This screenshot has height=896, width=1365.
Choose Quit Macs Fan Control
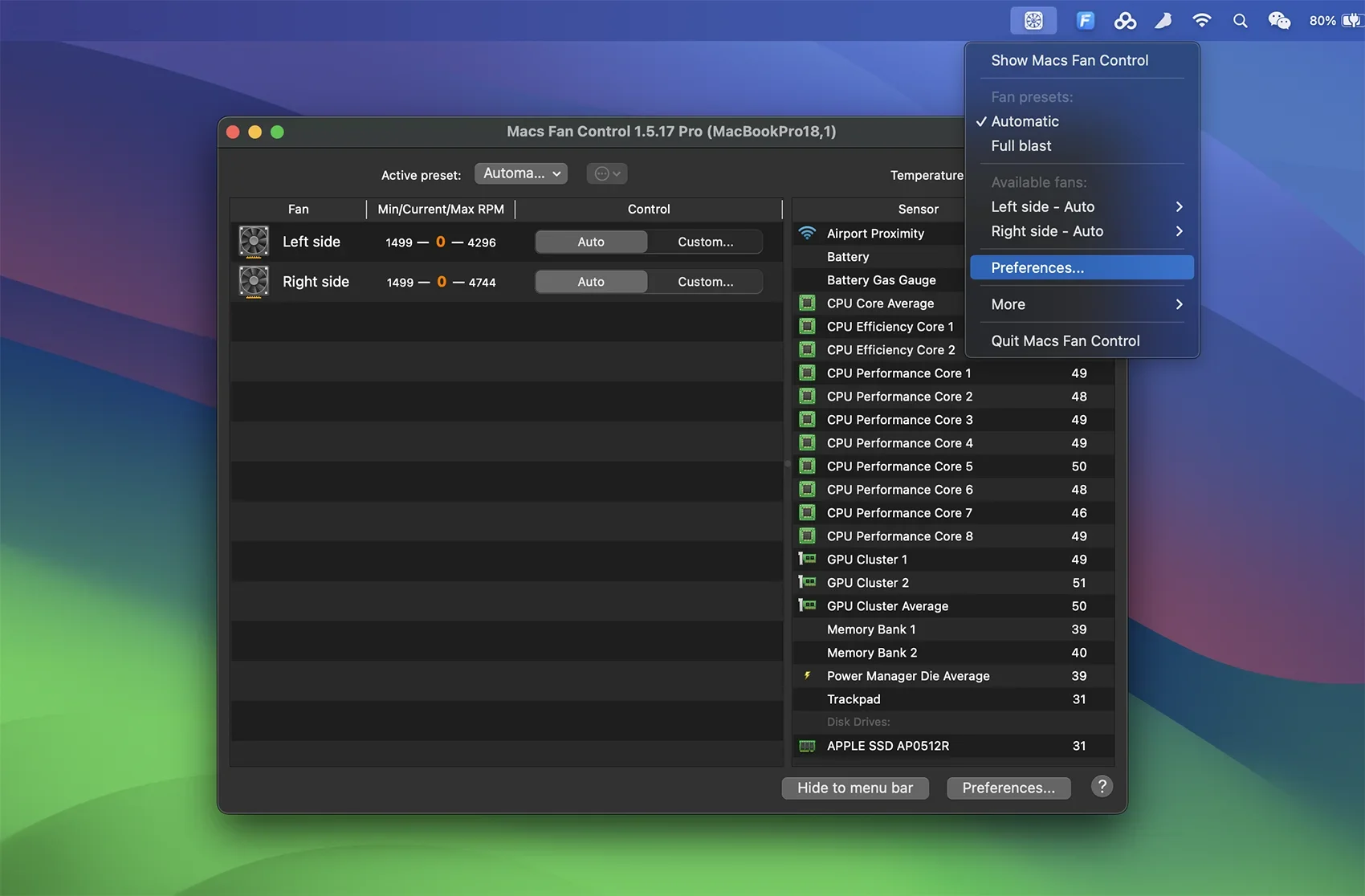click(1081, 340)
